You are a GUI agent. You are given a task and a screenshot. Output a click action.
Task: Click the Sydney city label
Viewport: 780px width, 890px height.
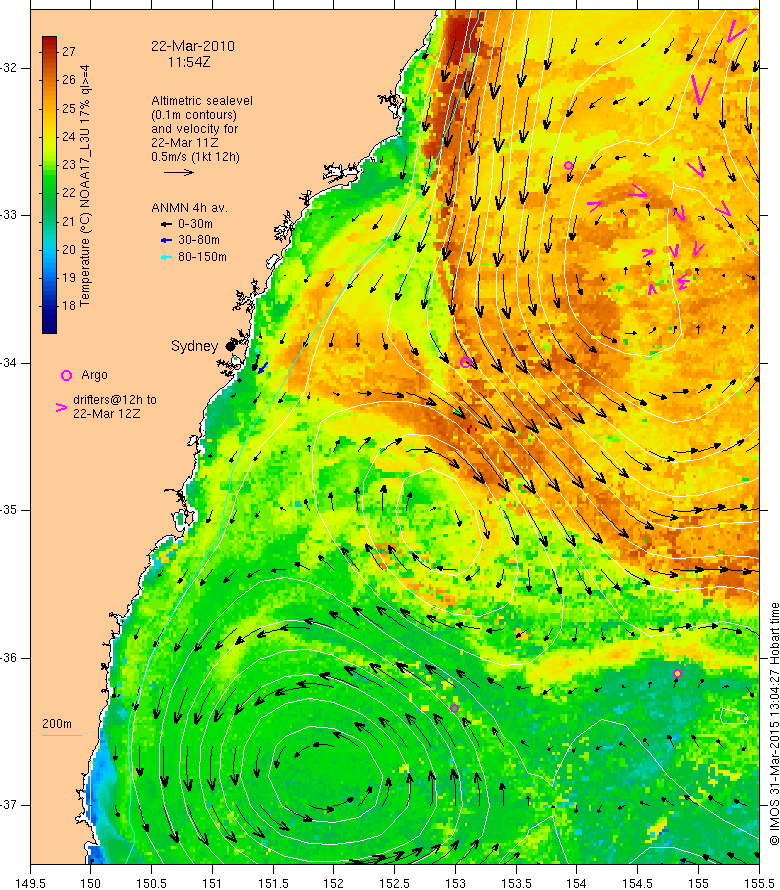(195, 346)
